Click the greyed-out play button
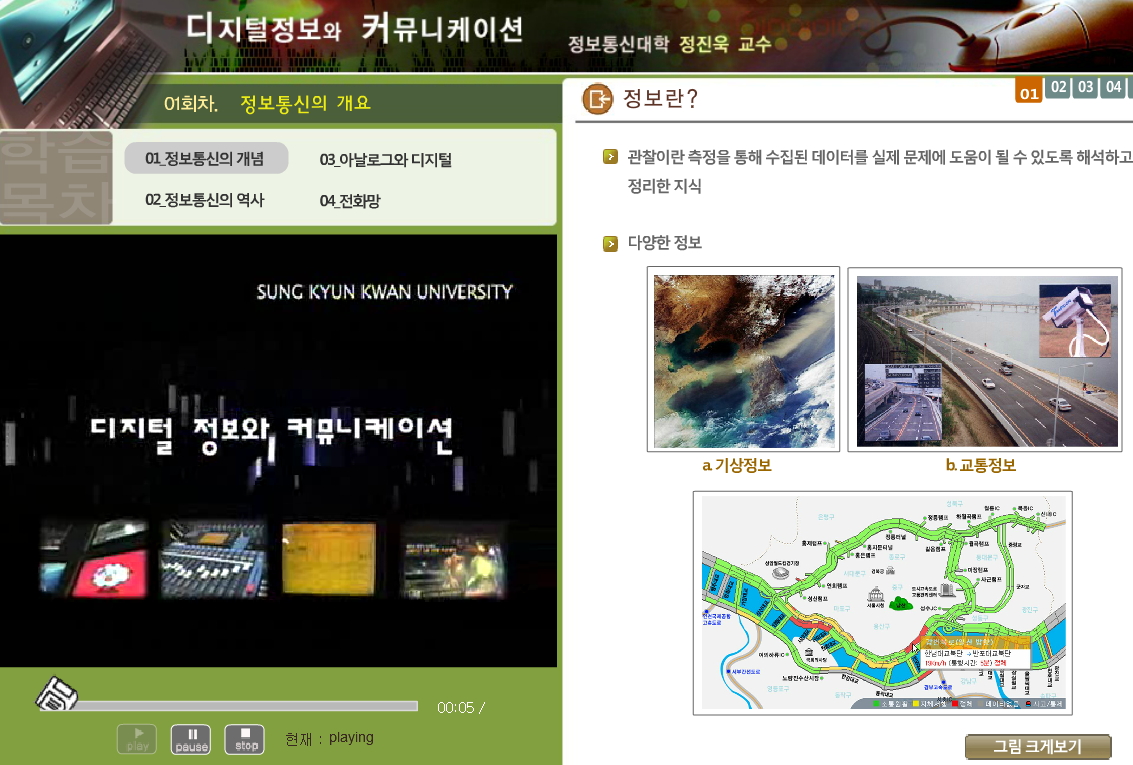Screen dimensions: 1133x765 click(137, 739)
